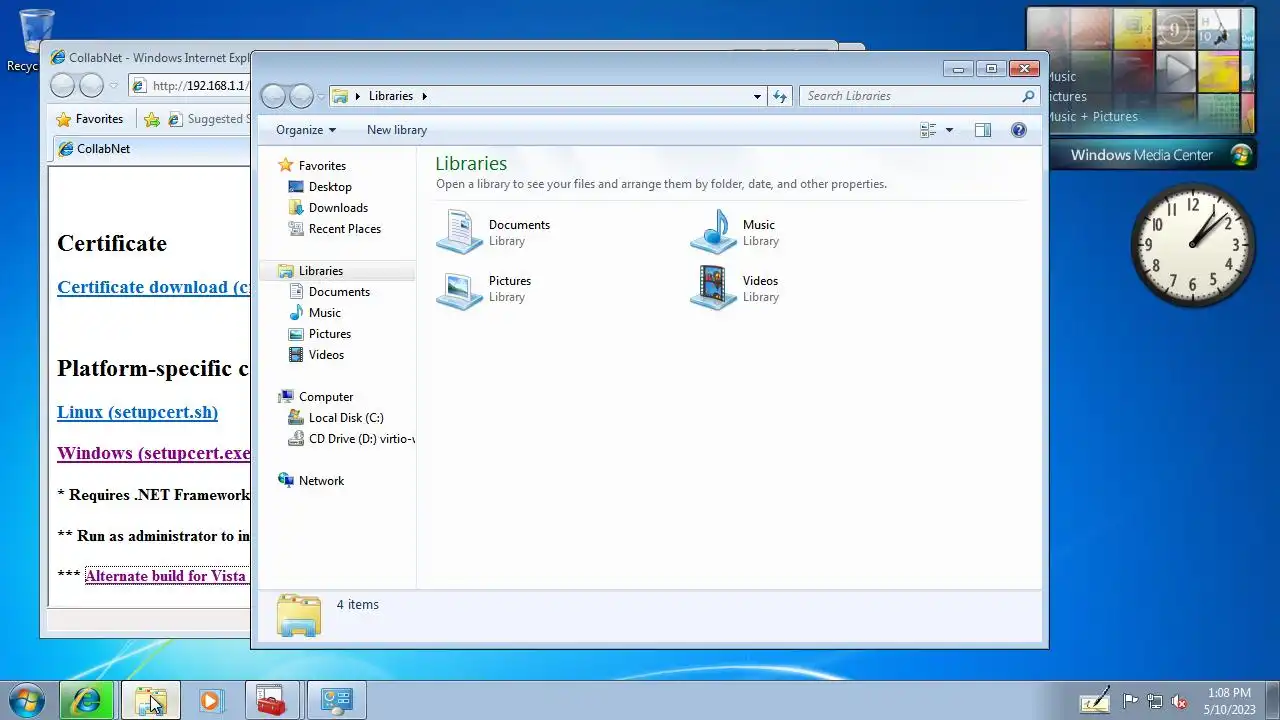Click IE address bar URL

(x=200, y=86)
